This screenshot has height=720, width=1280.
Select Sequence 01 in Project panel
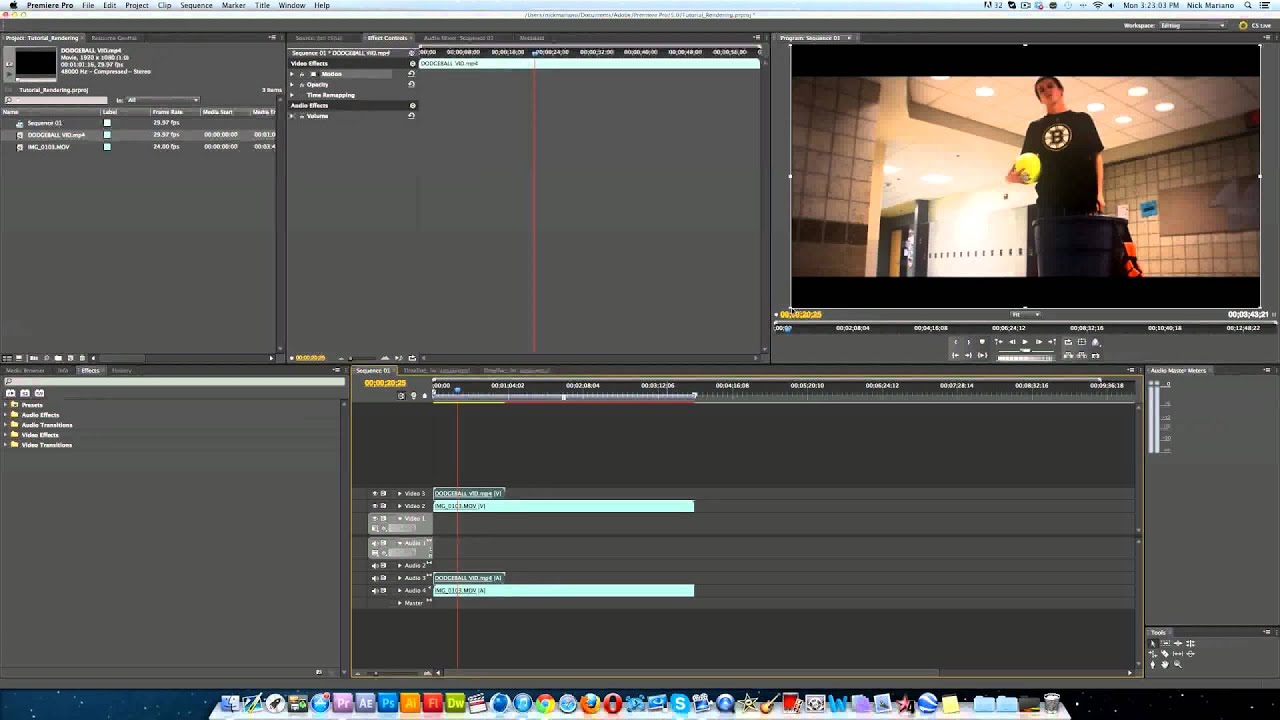[x=44, y=123]
